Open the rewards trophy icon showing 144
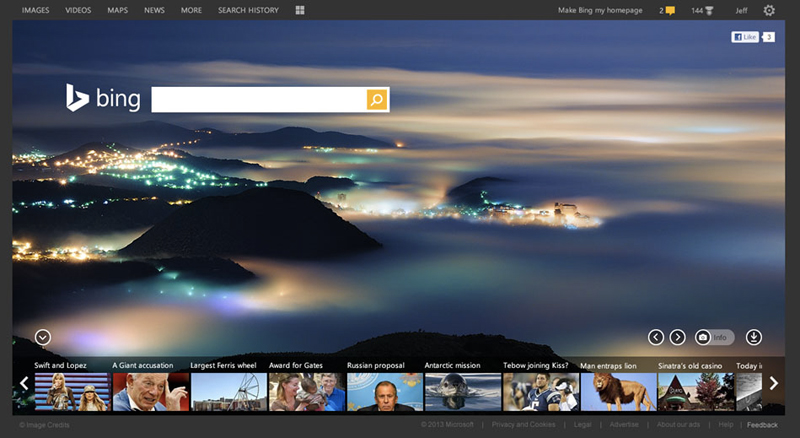 click(709, 11)
